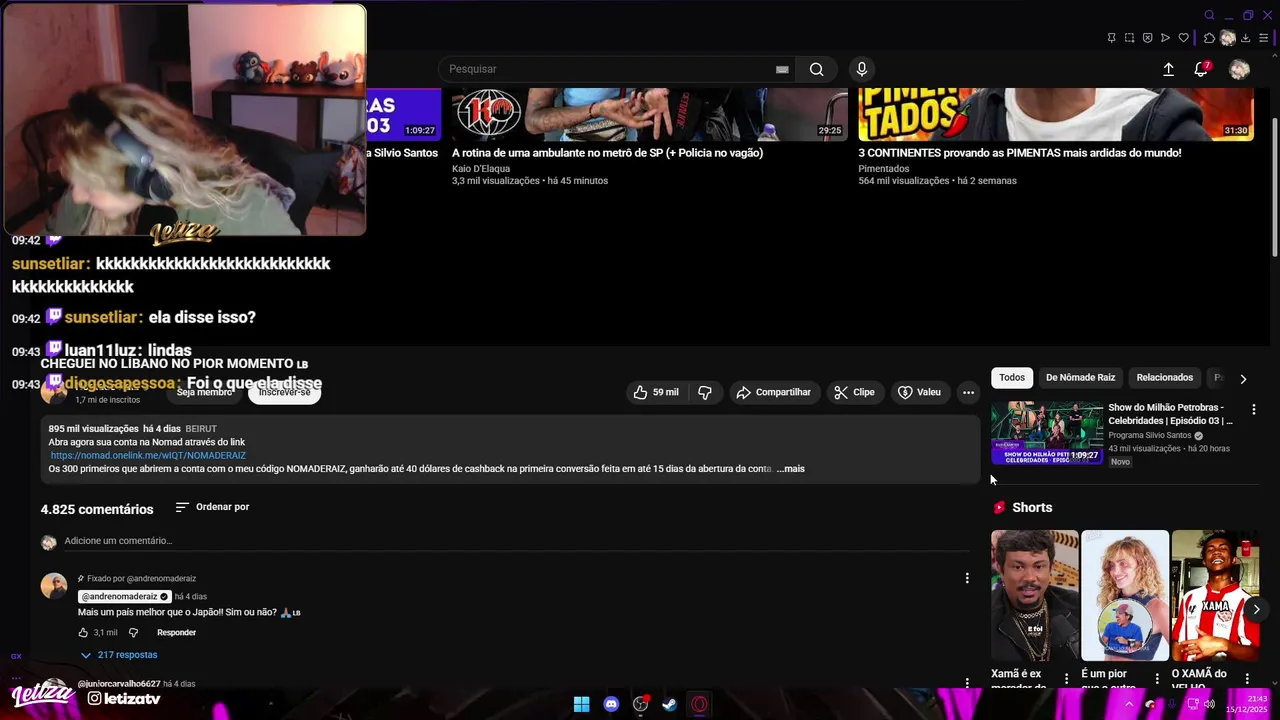Click Compartilhar share button
Image resolution: width=1280 pixels, height=720 pixels.
click(773, 392)
